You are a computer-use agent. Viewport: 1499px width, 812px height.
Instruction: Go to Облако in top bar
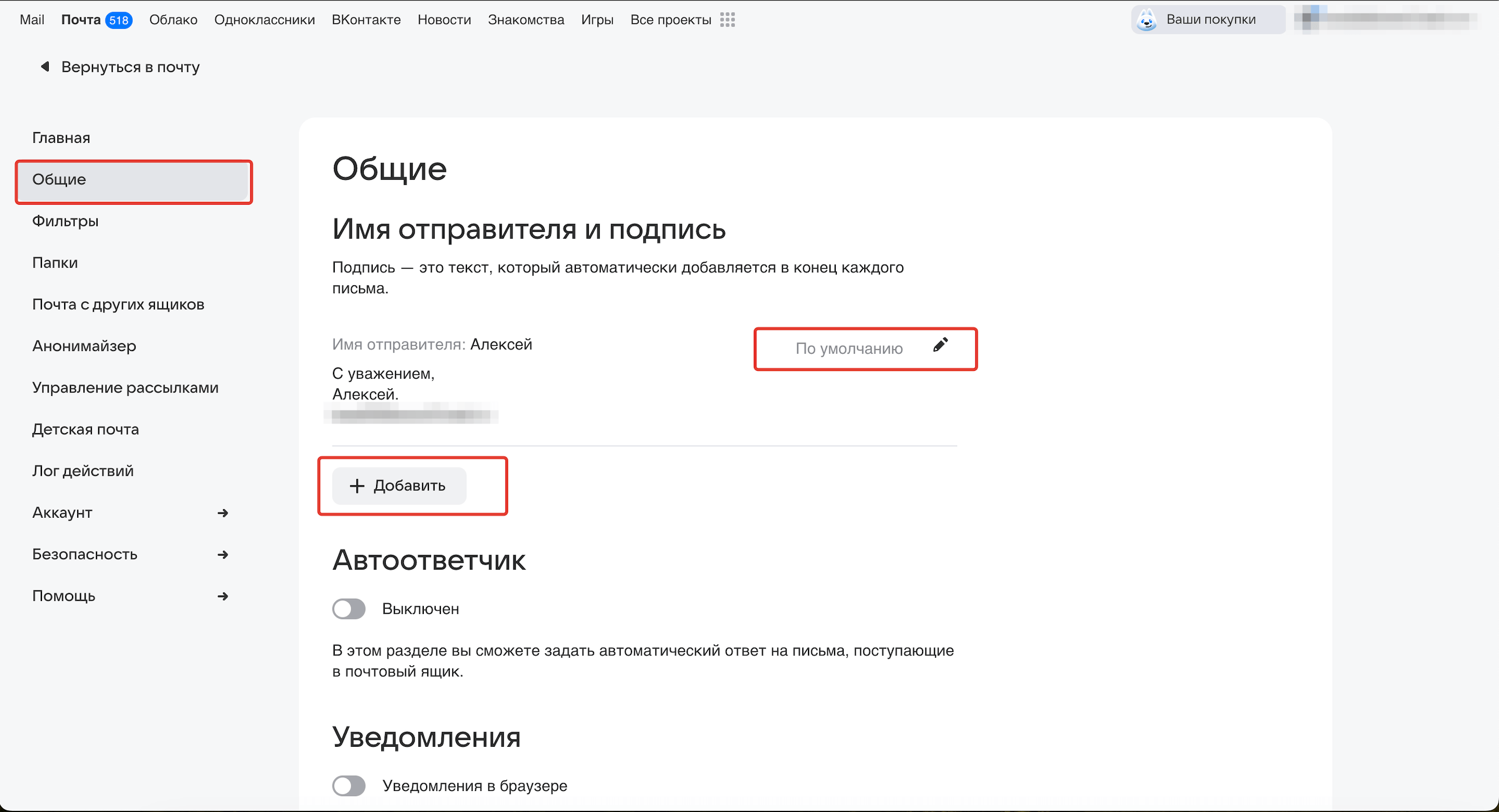pyautogui.click(x=174, y=20)
